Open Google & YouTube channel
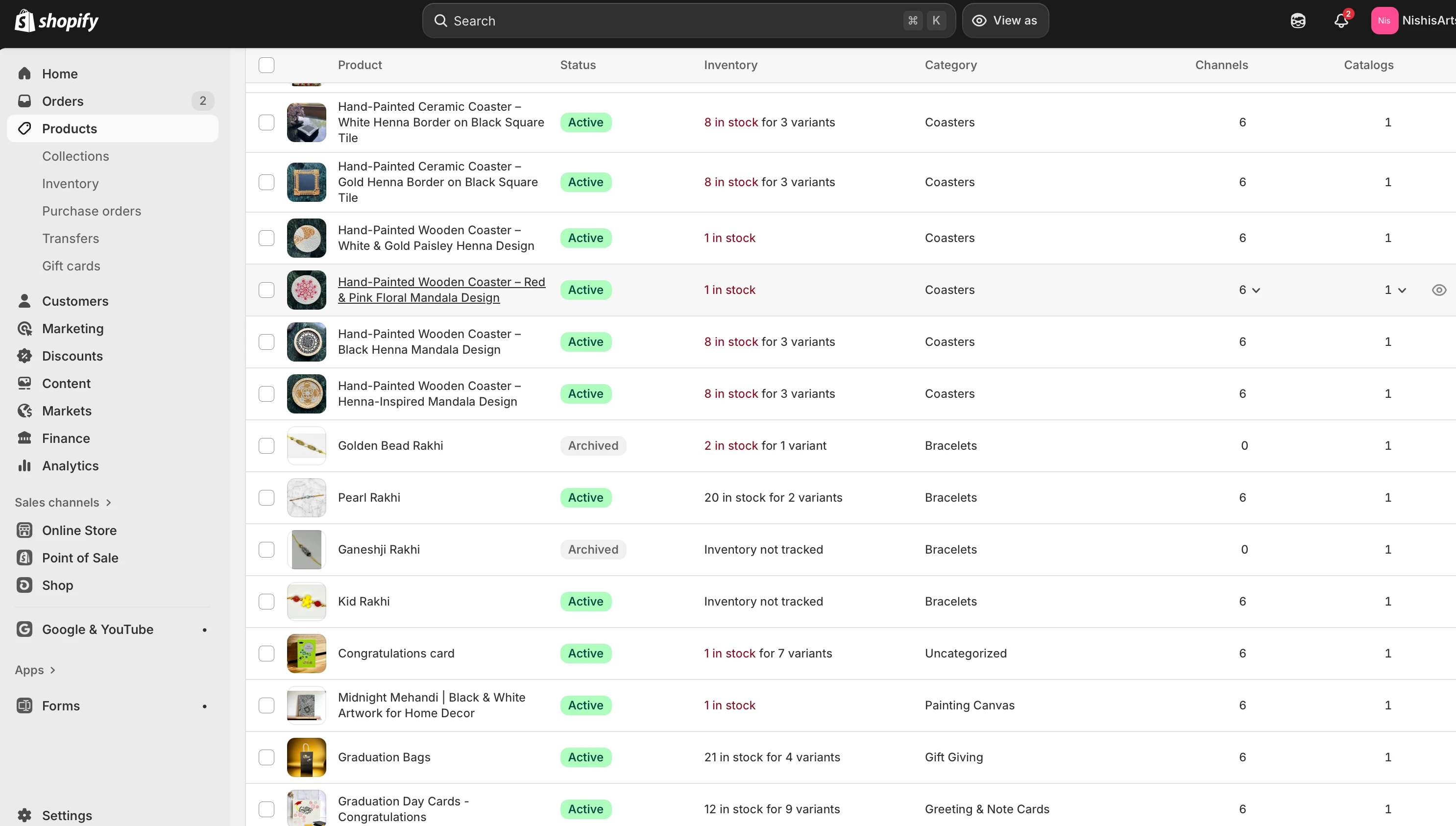This screenshot has width=1456, height=826. pyautogui.click(x=97, y=629)
